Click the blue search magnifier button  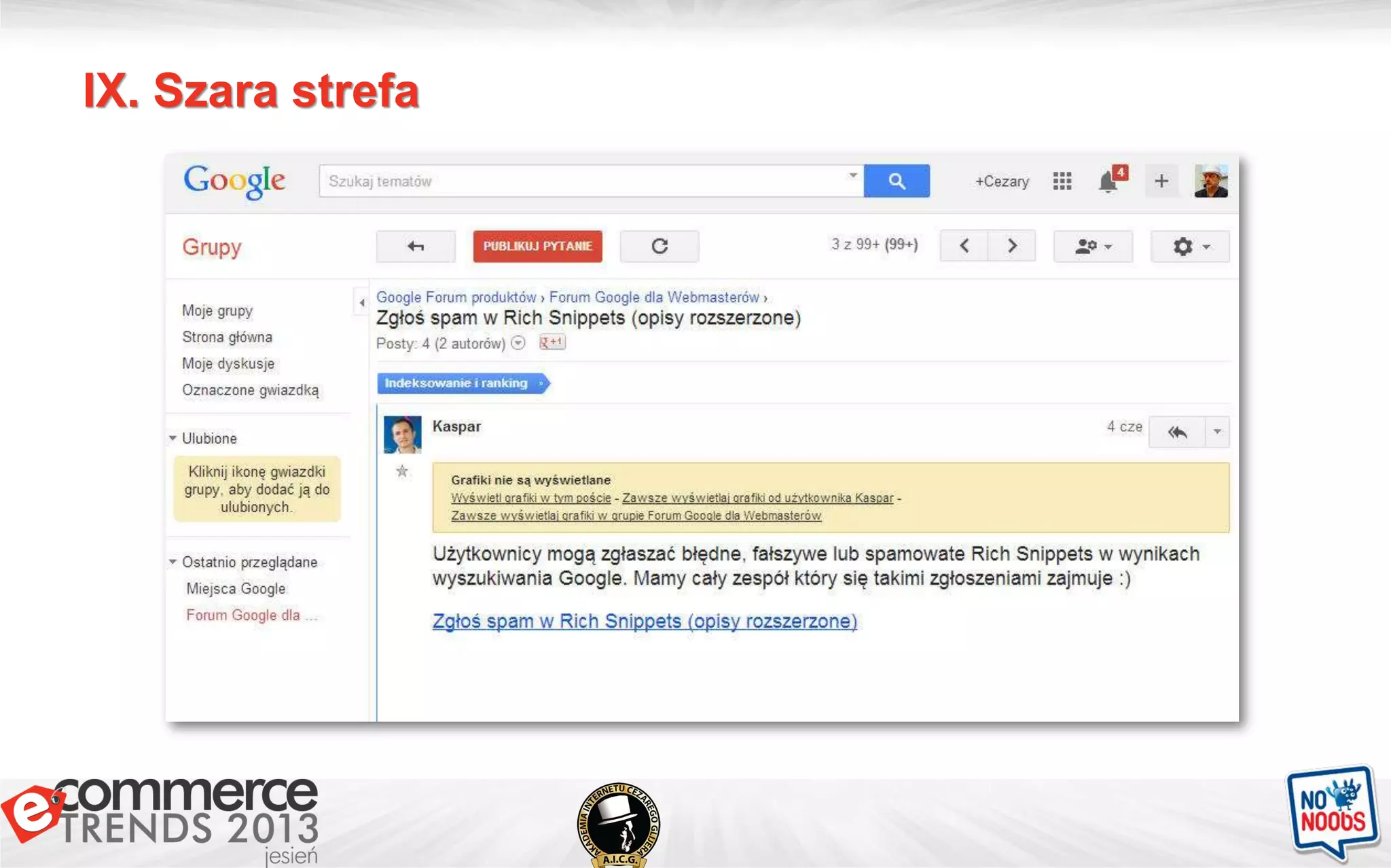[897, 181]
